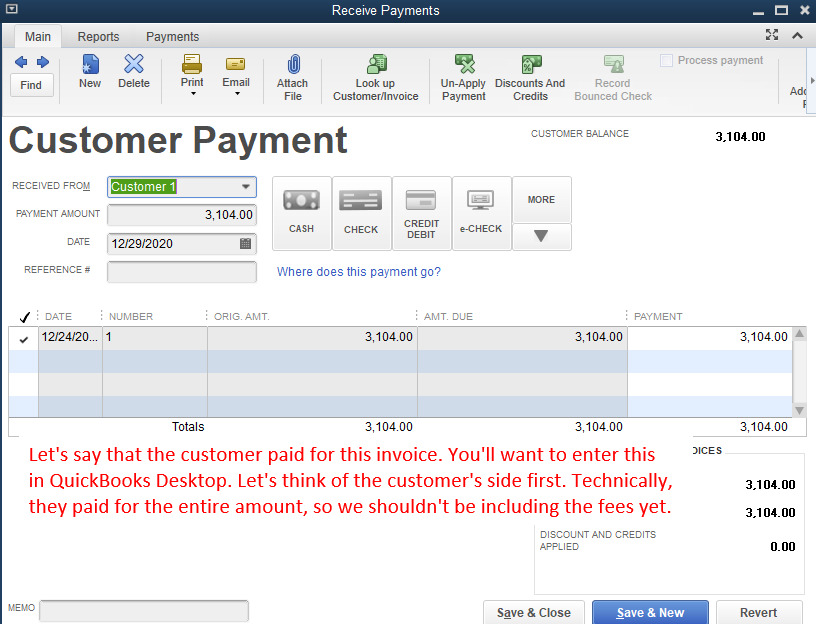Go to previous payment with left arrow
The width and height of the screenshot is (816, 624).
point(21,62)
